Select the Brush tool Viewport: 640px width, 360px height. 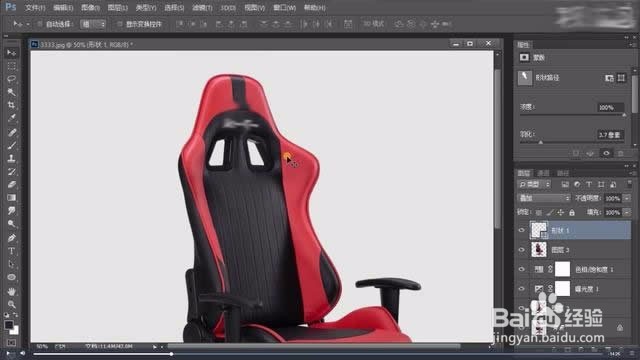click(11, 145)
